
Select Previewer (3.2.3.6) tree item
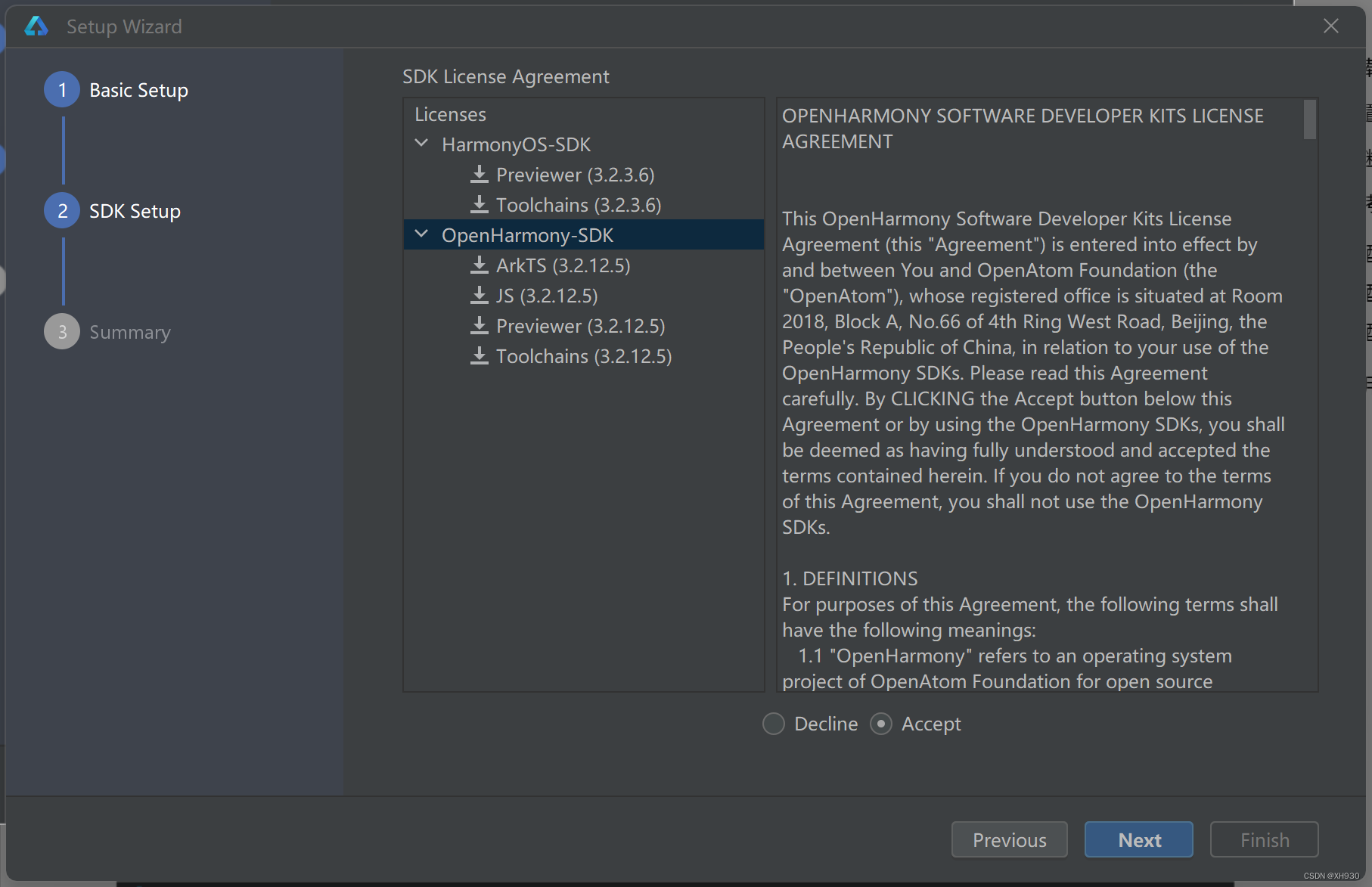pyautogui.click(x=584, y=175)
